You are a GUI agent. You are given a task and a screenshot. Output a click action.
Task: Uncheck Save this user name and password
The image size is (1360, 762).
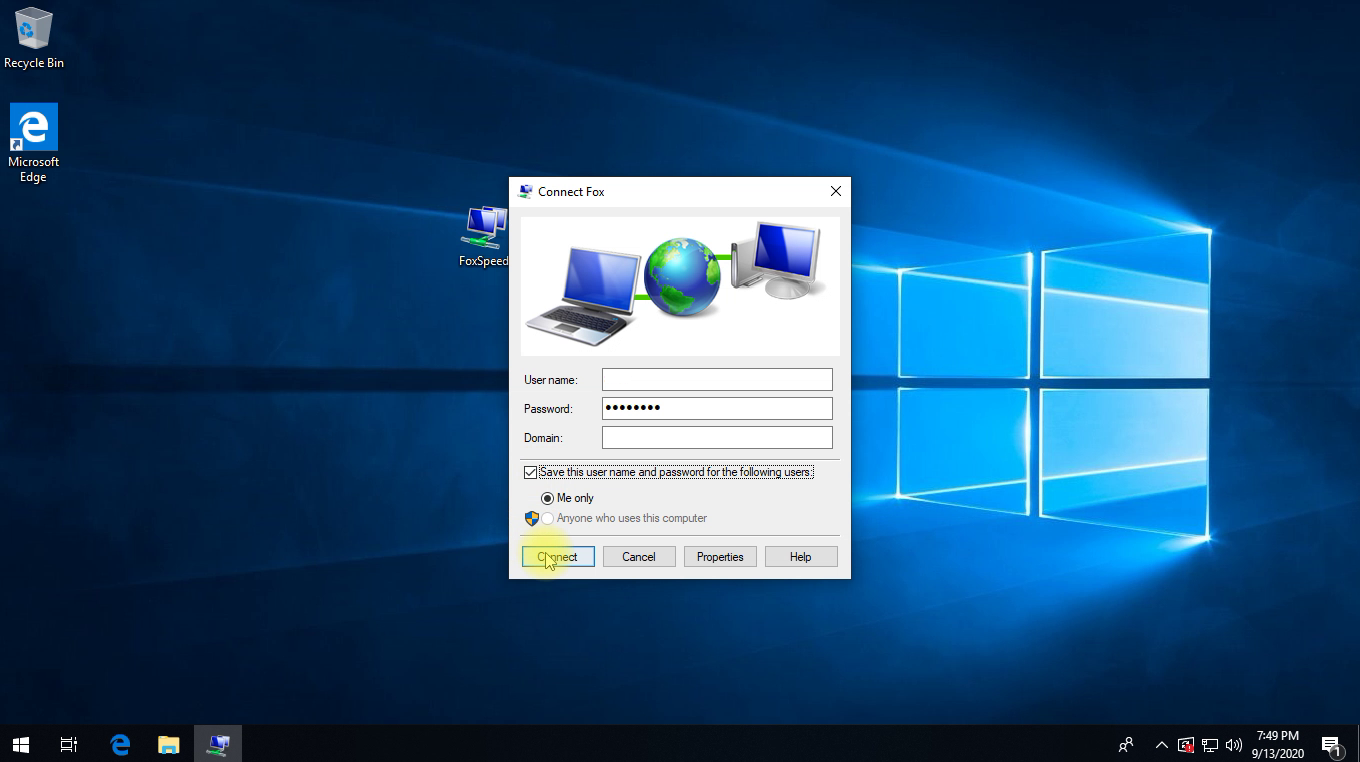click(x=530, y=472)
